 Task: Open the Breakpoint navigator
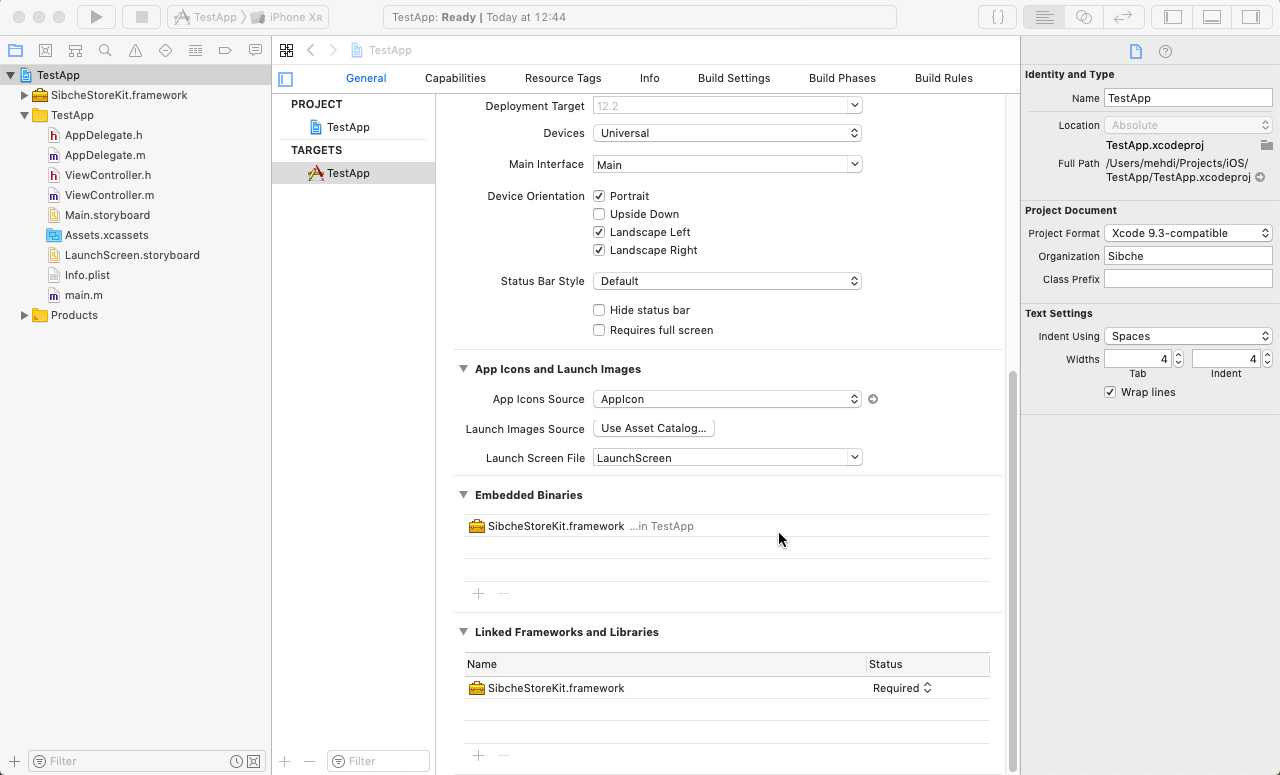tap(225, 50)
